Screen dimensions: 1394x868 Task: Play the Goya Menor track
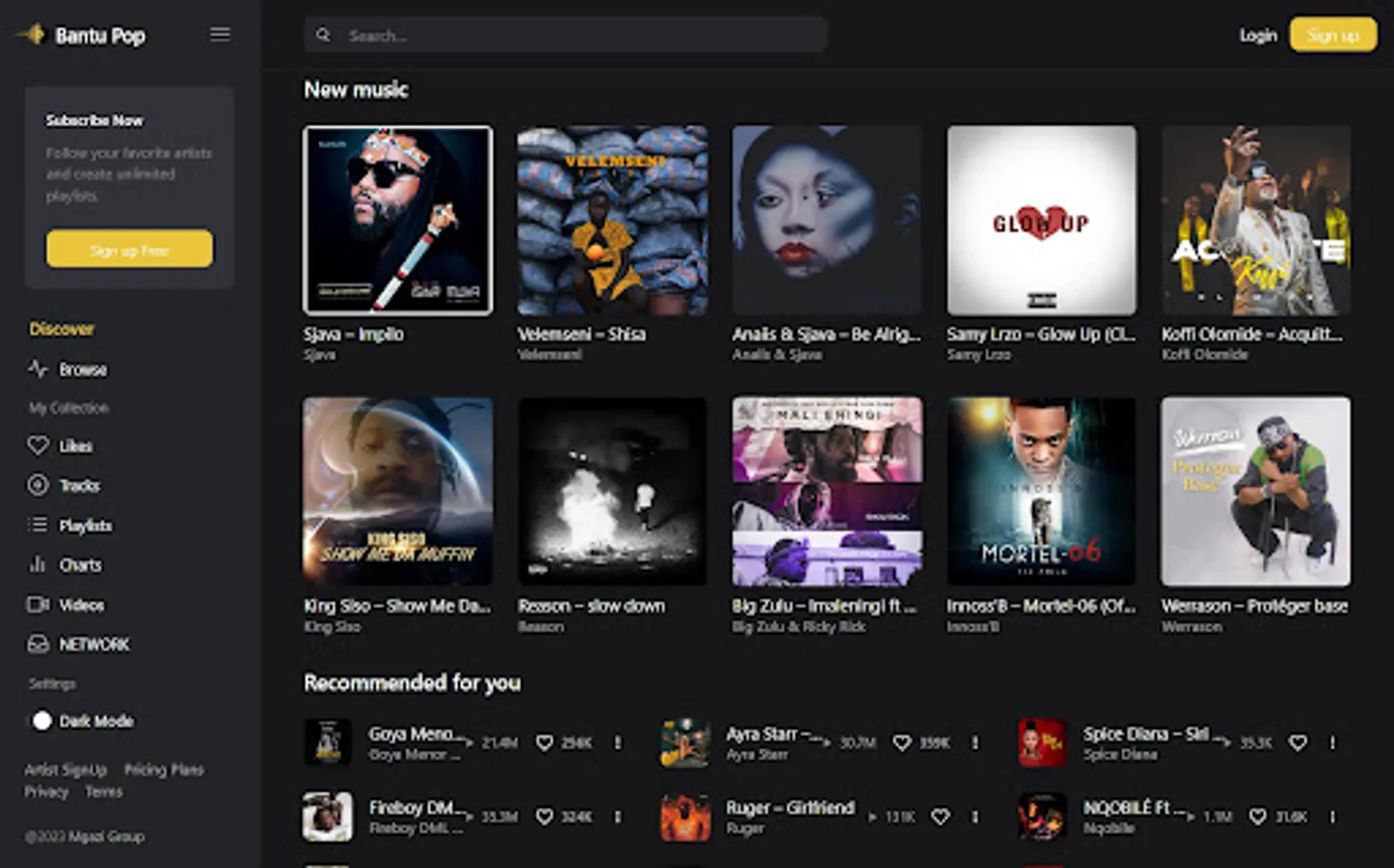pos(470,743)
